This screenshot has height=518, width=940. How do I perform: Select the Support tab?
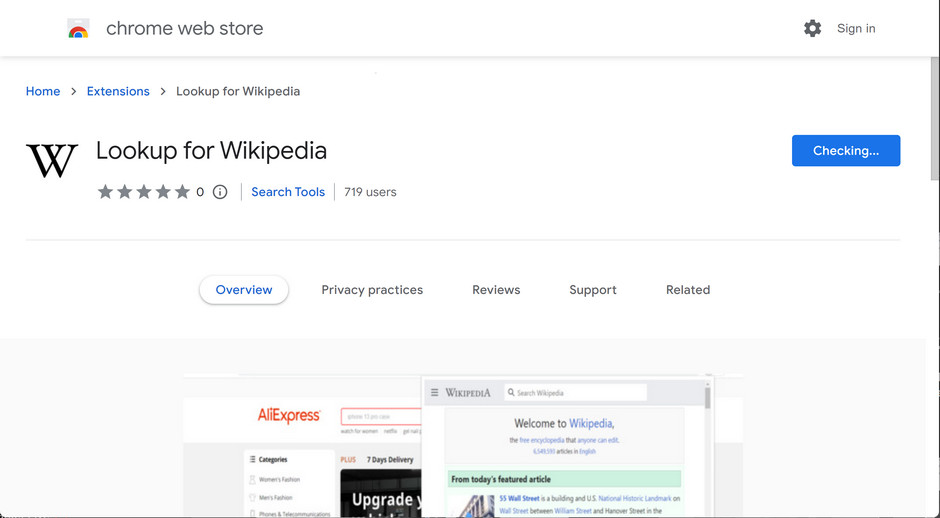[x=593, y=290]
